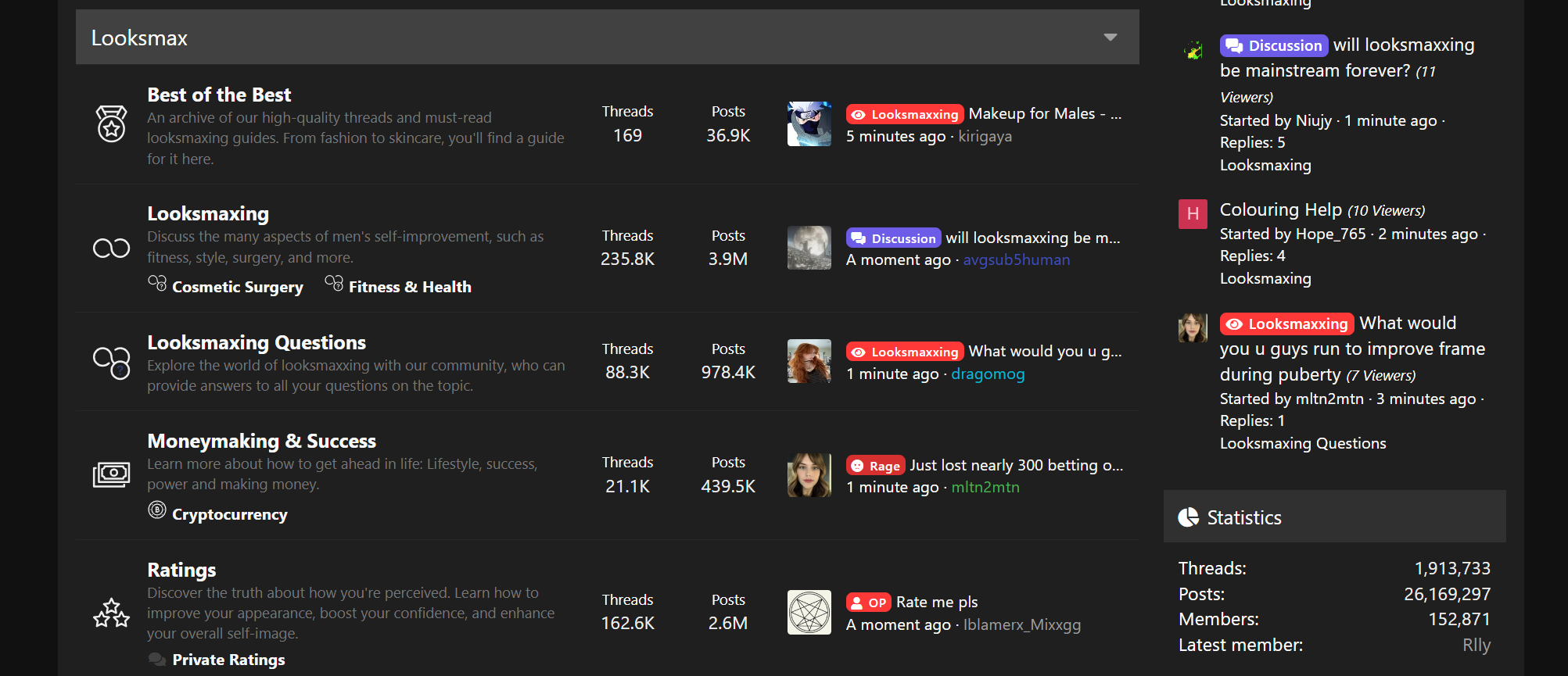Open user Iblamerx_Mixxgg's profile
Screen dimensions: 1568x676
[x=1022, y=624]
